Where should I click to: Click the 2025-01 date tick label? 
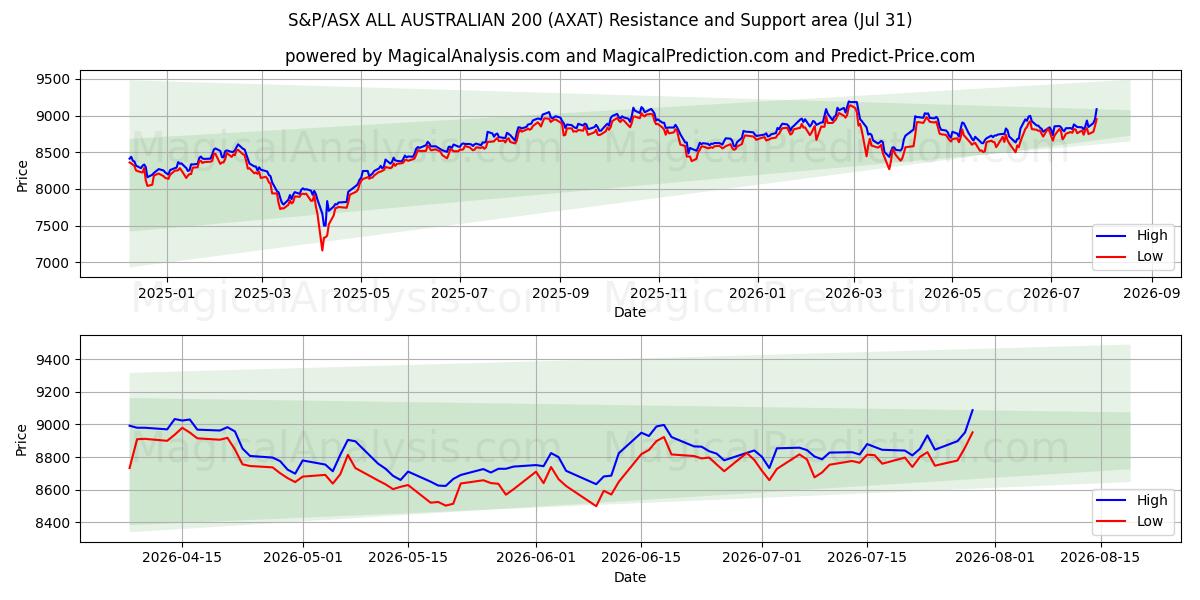pos(166,293)
